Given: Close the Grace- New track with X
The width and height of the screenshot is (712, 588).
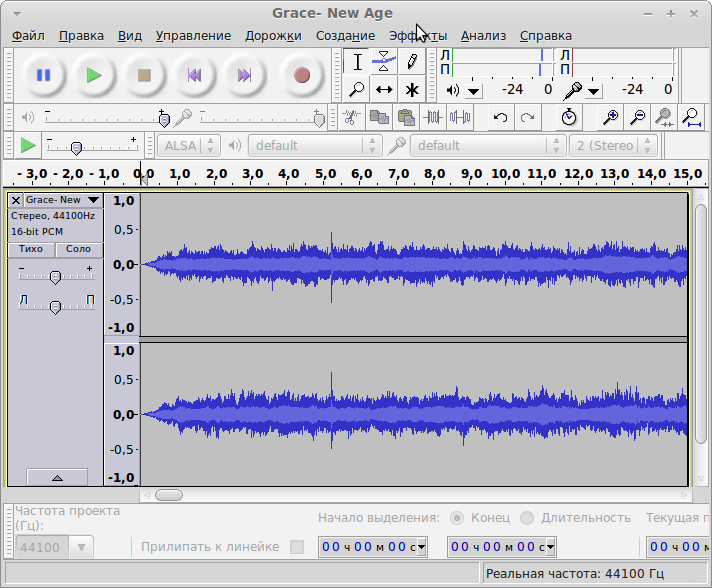Looking at the screenshot, I should [15, 200].
